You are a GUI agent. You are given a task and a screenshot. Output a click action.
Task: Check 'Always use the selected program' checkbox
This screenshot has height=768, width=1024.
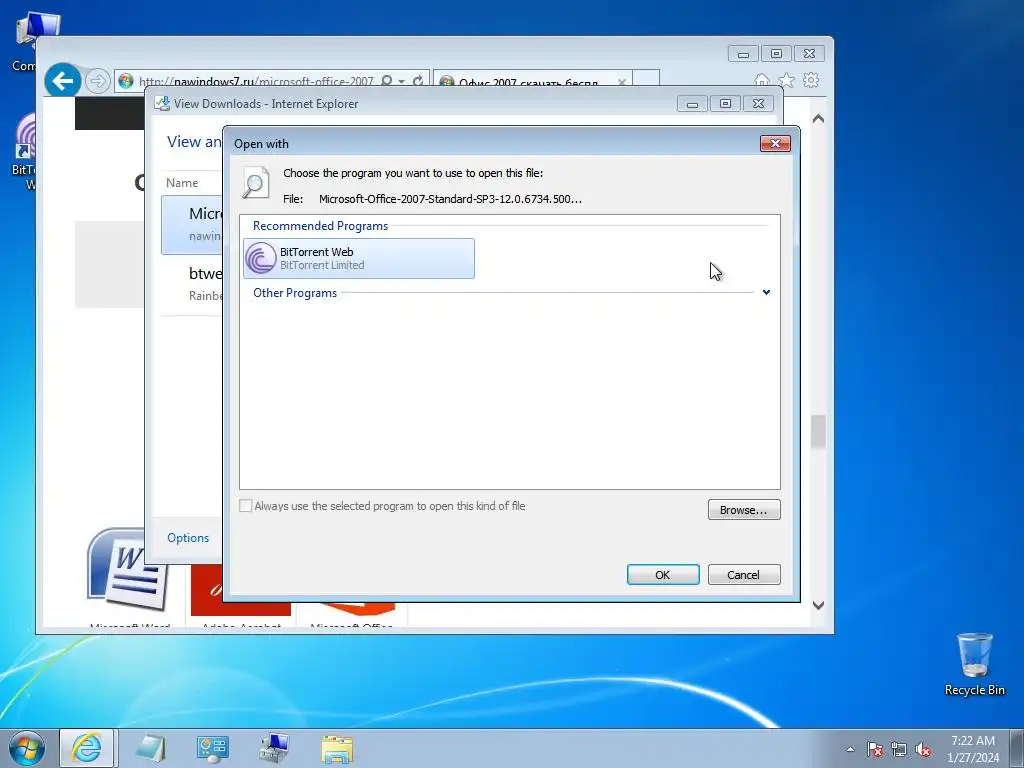coord(246,505)
